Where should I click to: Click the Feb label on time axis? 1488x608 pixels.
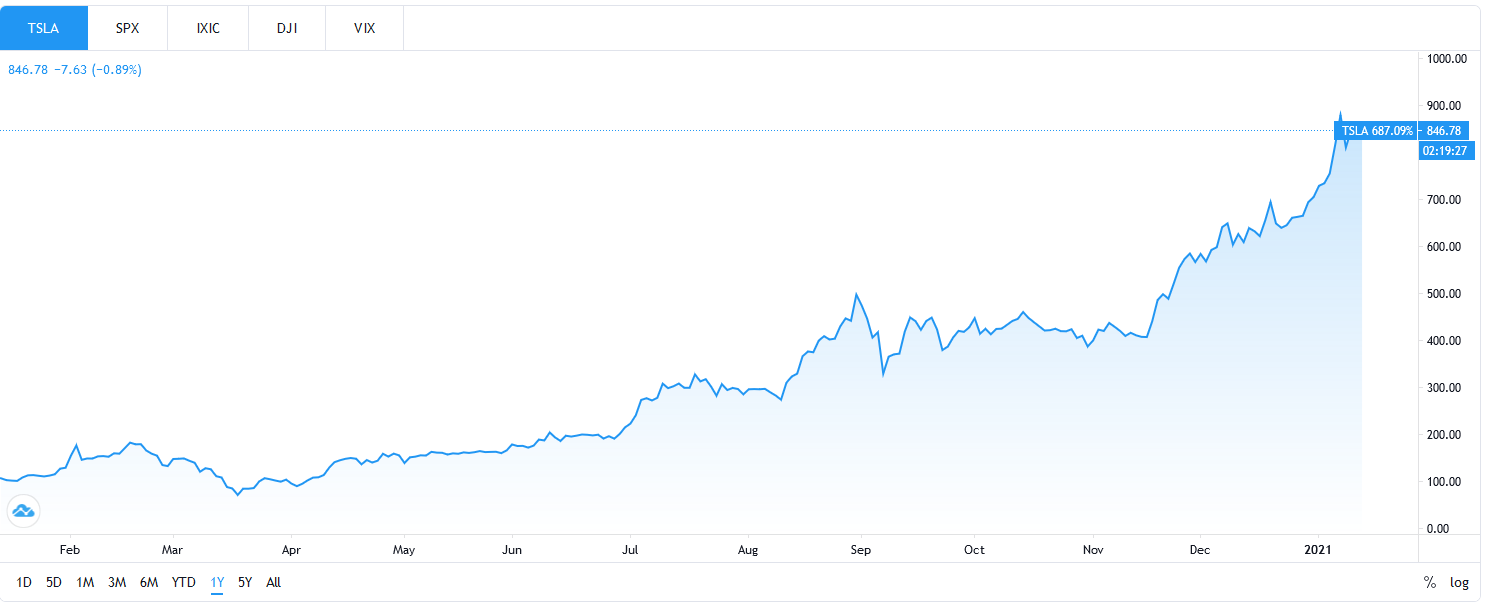[x=69, y=550]
